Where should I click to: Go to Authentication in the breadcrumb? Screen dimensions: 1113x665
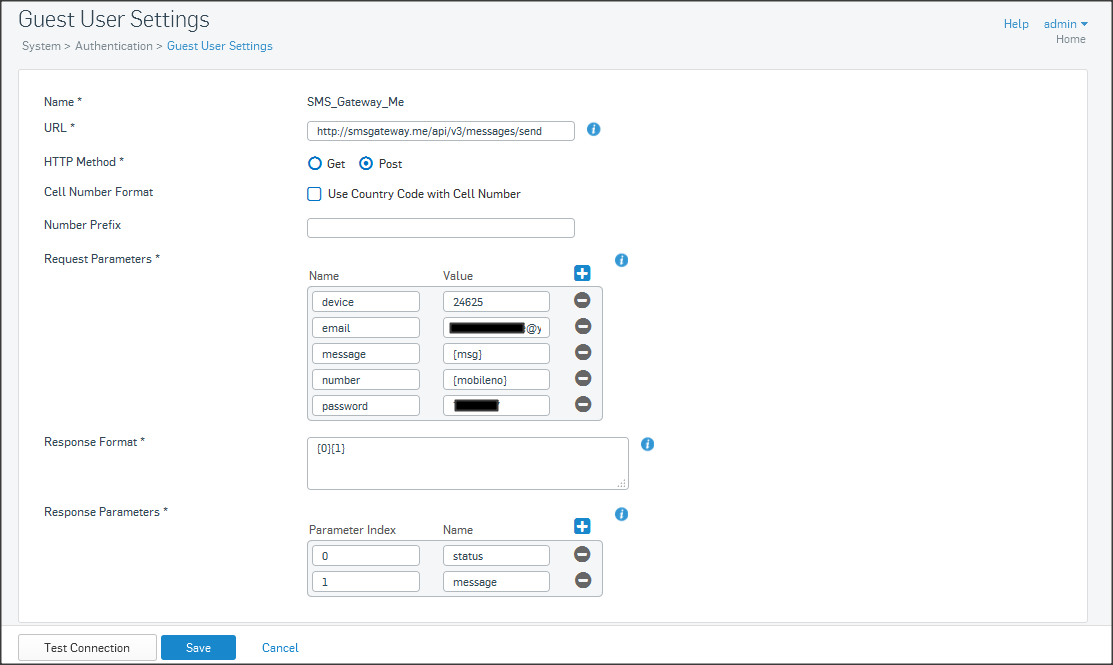[114, 46]
